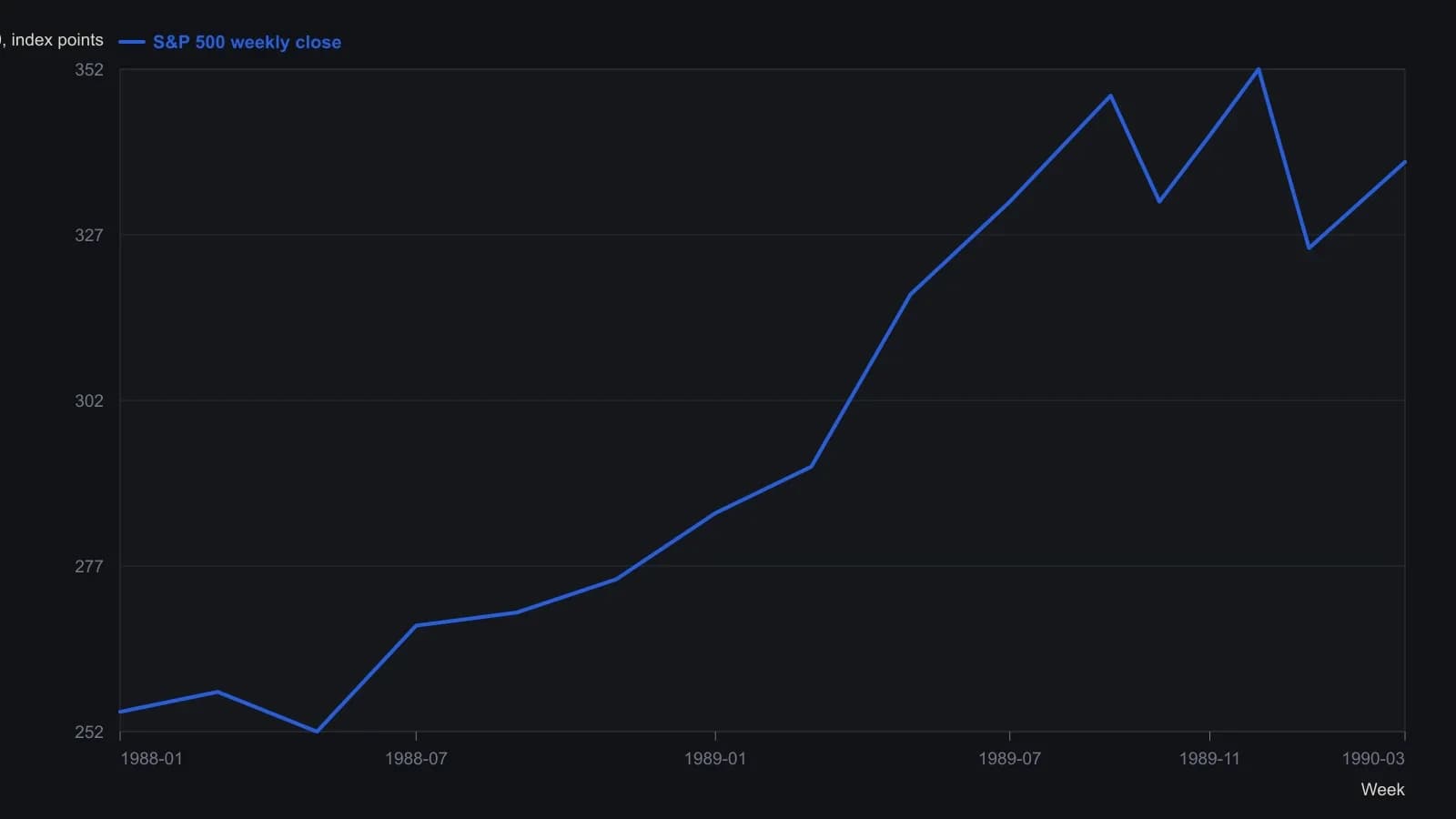Select the 1989-07 x-axis label
1456x819 pixels.
pyautogui.click(x=1009, y=759)
